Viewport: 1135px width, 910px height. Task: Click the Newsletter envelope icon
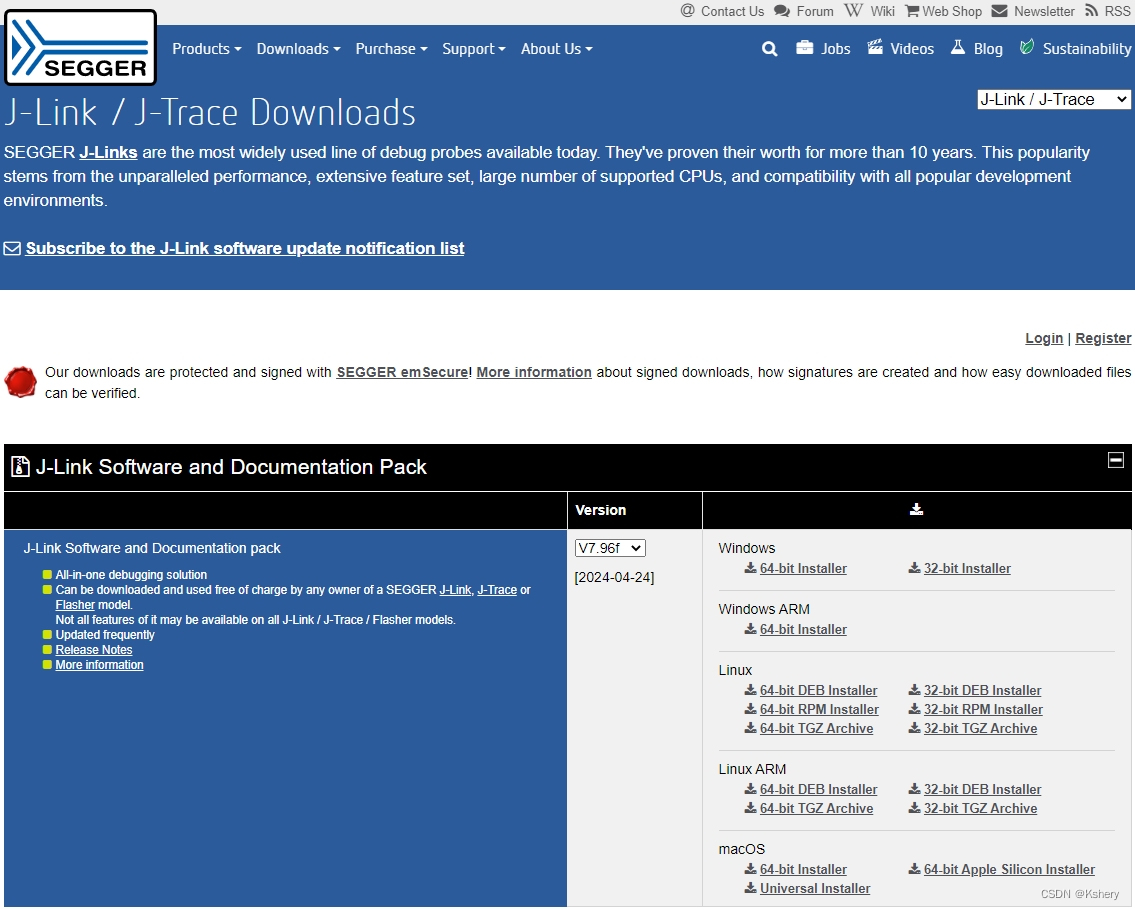tap(1000, 11)
